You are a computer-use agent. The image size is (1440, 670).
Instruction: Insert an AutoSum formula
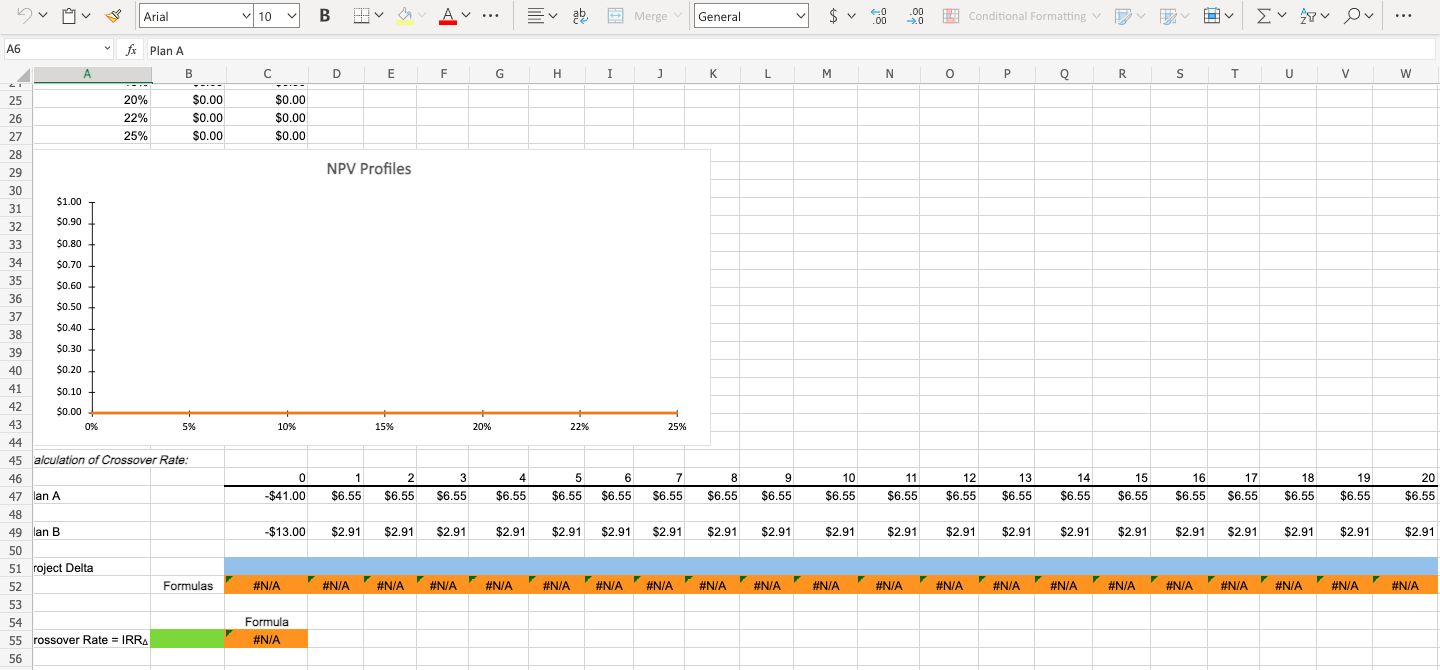[1262, 16]
